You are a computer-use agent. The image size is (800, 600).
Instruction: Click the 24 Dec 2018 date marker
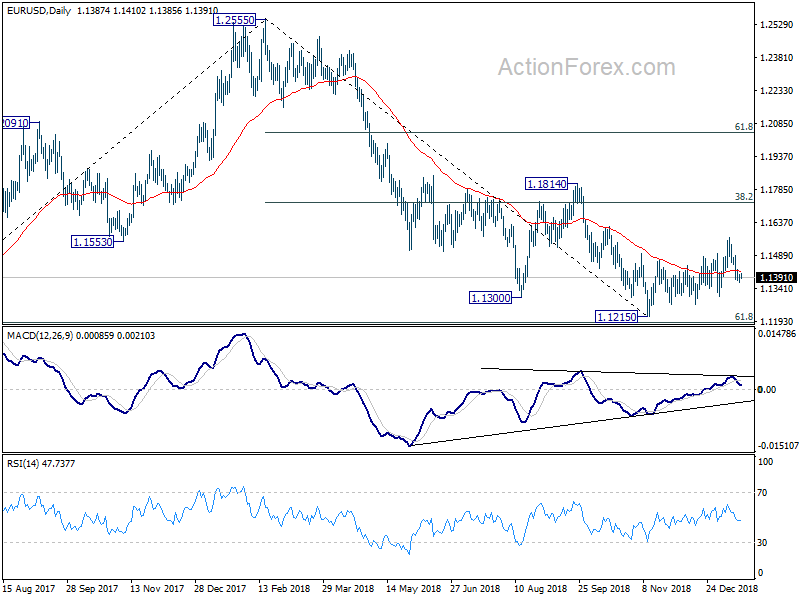[x=732, y=589]
